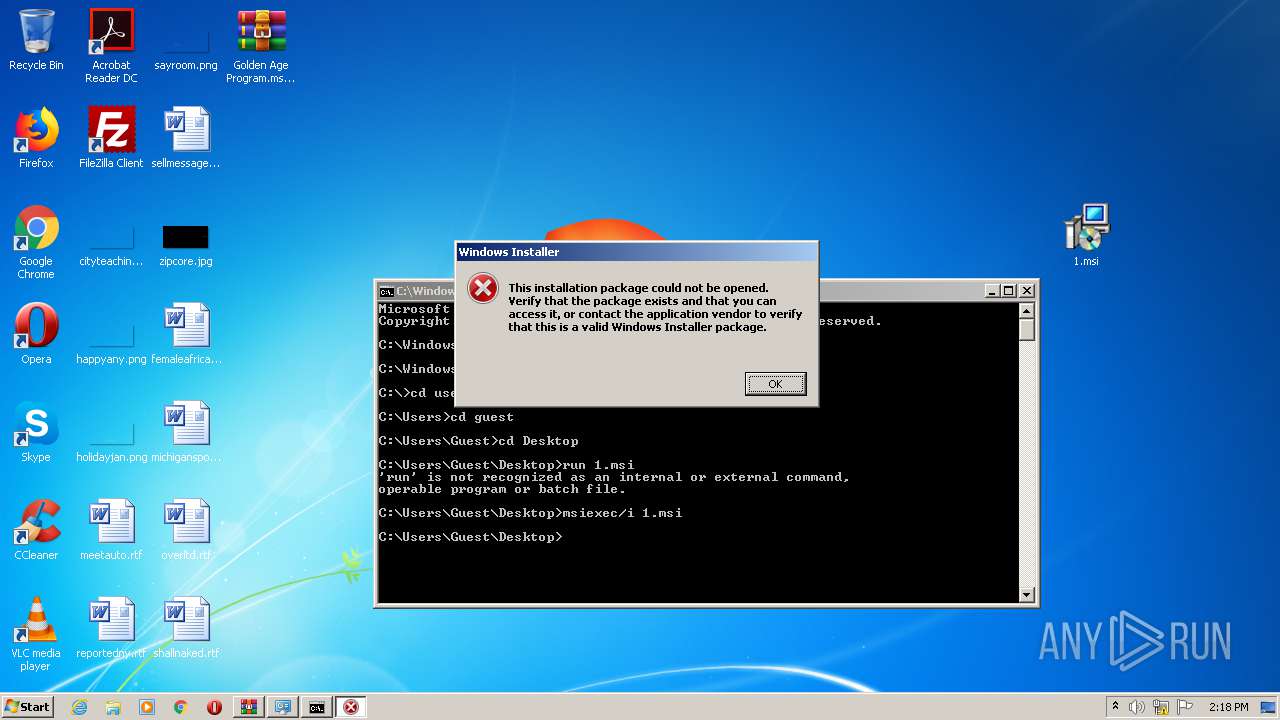Select the shallnaked.rtf document icon

(186, 628)
